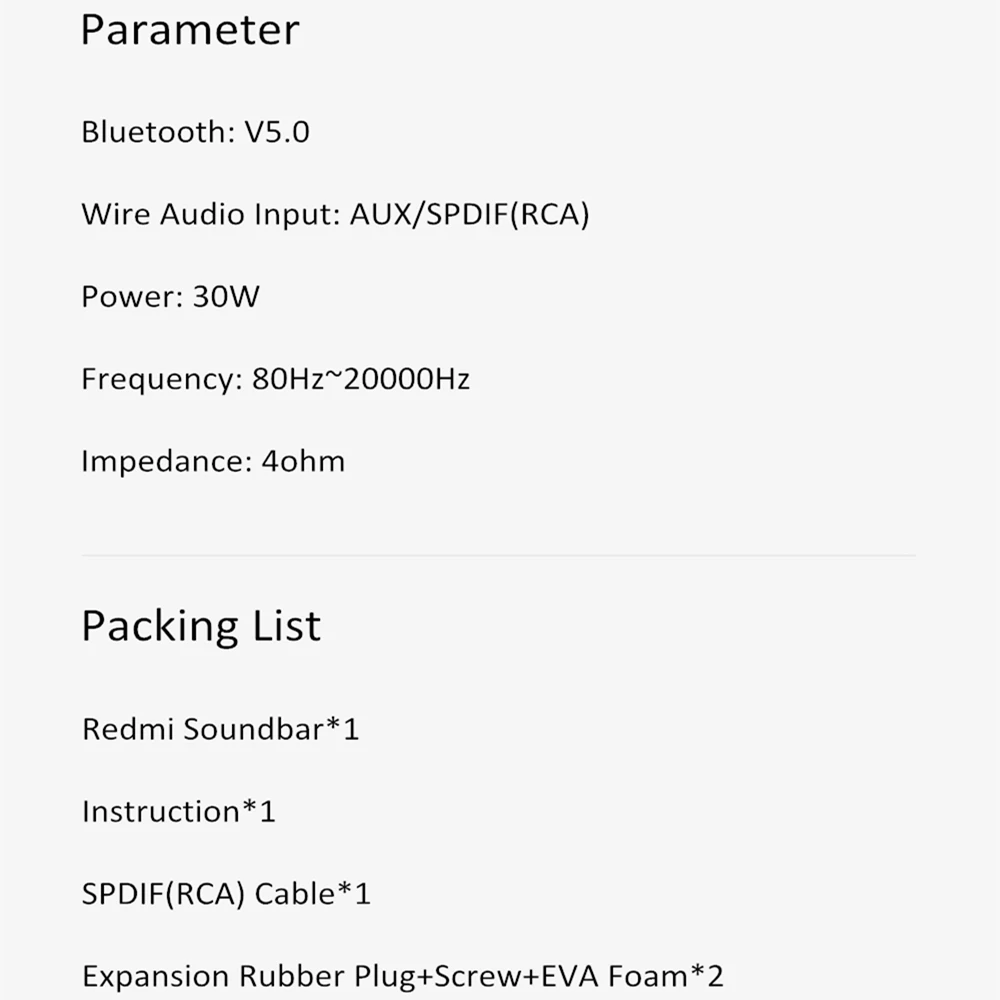
Task: Select the "Bluetooth" label text
Action: tap(155, 132)
